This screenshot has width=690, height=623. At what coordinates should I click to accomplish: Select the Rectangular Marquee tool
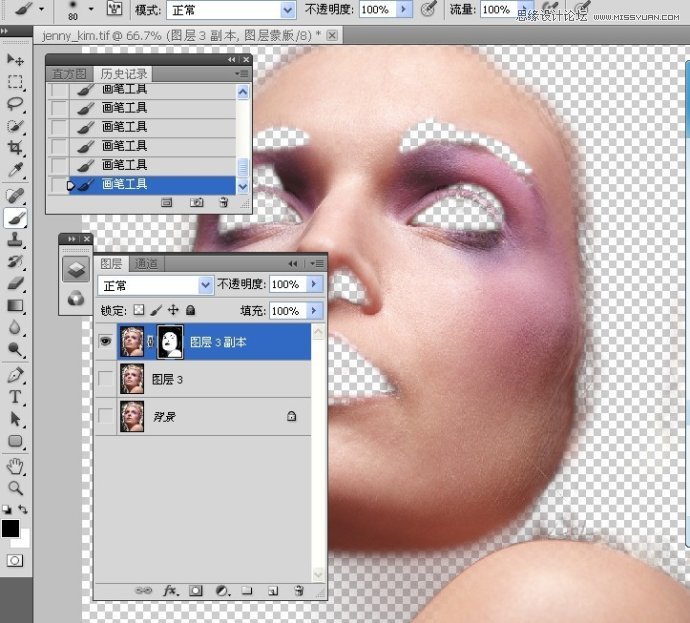(15, 82)
